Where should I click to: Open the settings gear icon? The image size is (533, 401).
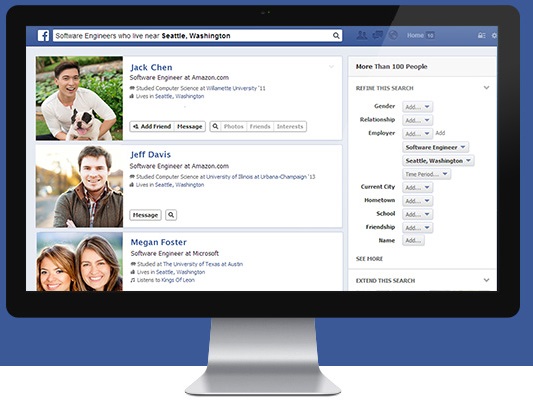[495, 35]
